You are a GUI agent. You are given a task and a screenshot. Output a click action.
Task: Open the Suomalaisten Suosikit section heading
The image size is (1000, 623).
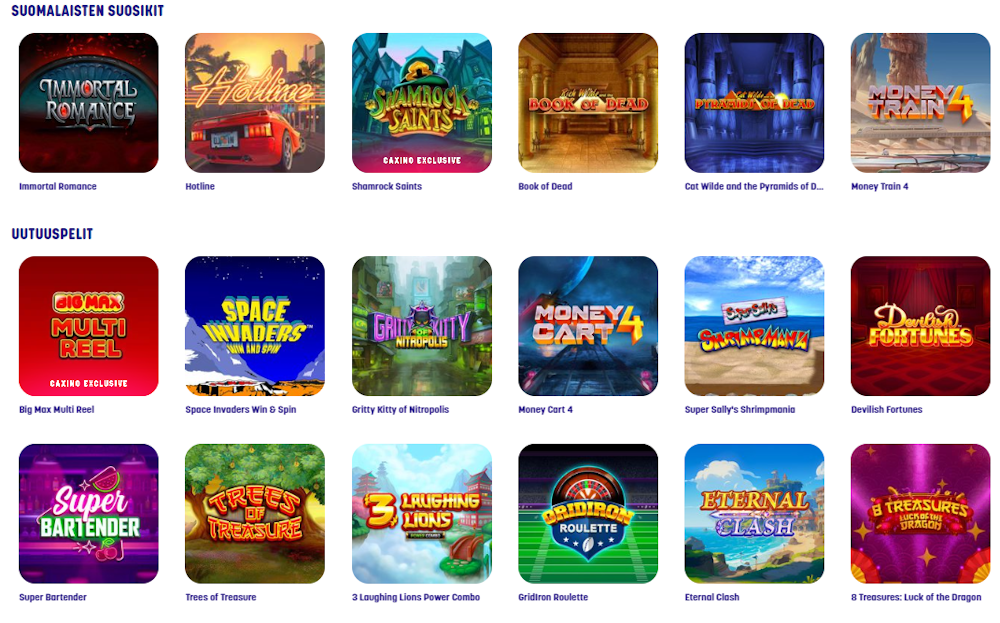(87, 11)
